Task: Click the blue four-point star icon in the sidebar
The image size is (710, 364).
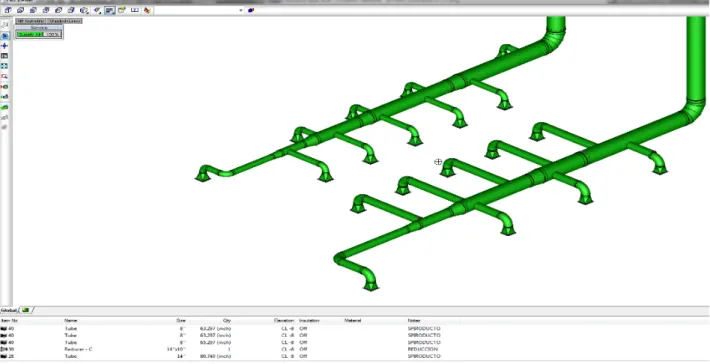Action: tap(5, 46)
